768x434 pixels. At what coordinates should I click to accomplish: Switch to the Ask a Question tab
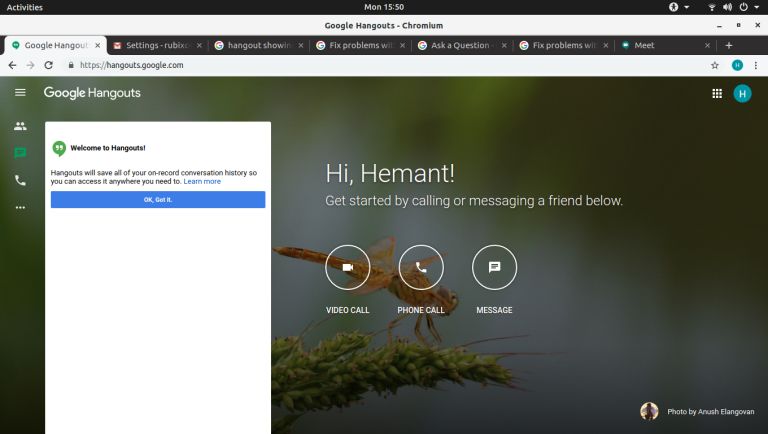click(x=462, y=45)
